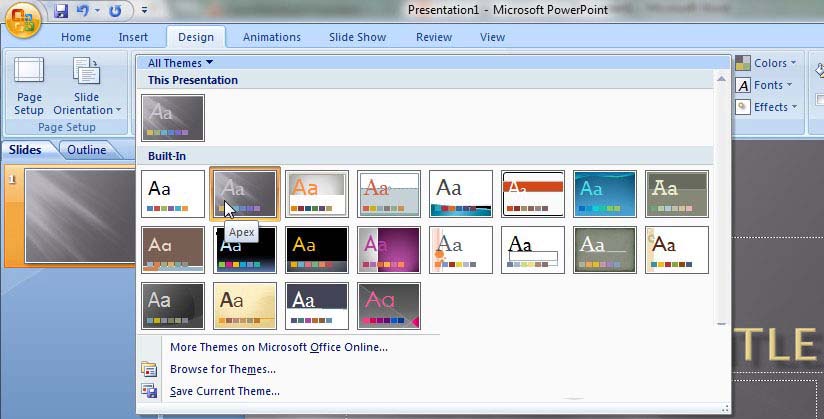Screen dimensions: 824x419
Task: Switch to the Outline pane tab
Action: click(x=87, y=150)
